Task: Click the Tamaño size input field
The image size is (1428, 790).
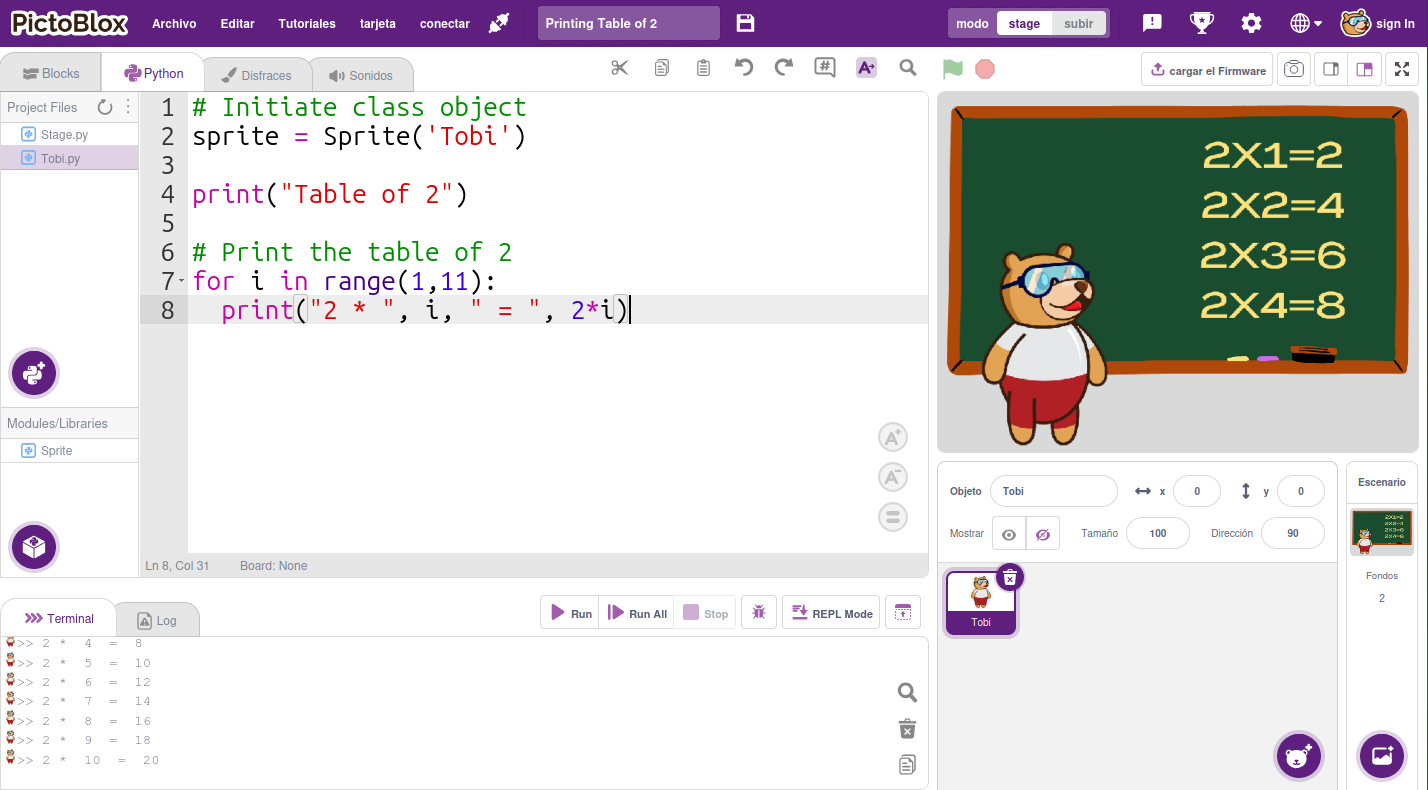Action: (1157, 534)
